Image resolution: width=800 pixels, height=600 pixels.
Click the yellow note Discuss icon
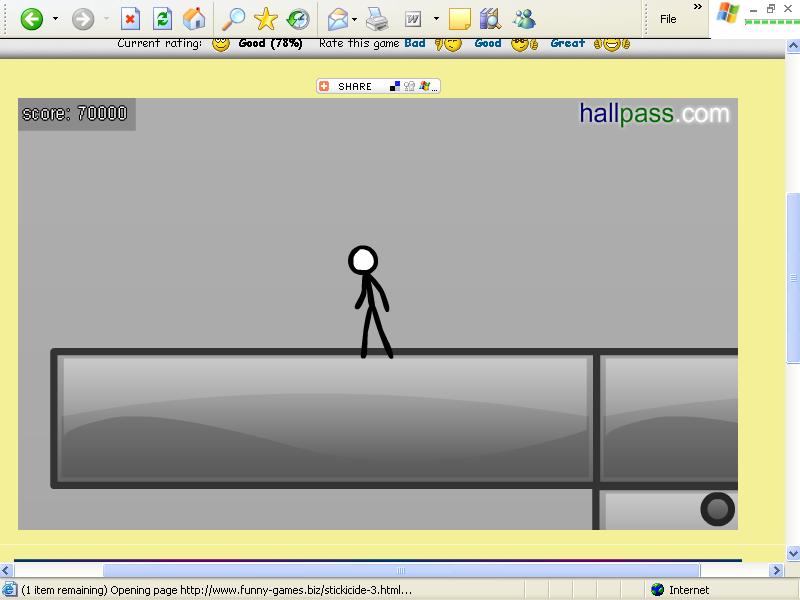(x=459, y=19)
